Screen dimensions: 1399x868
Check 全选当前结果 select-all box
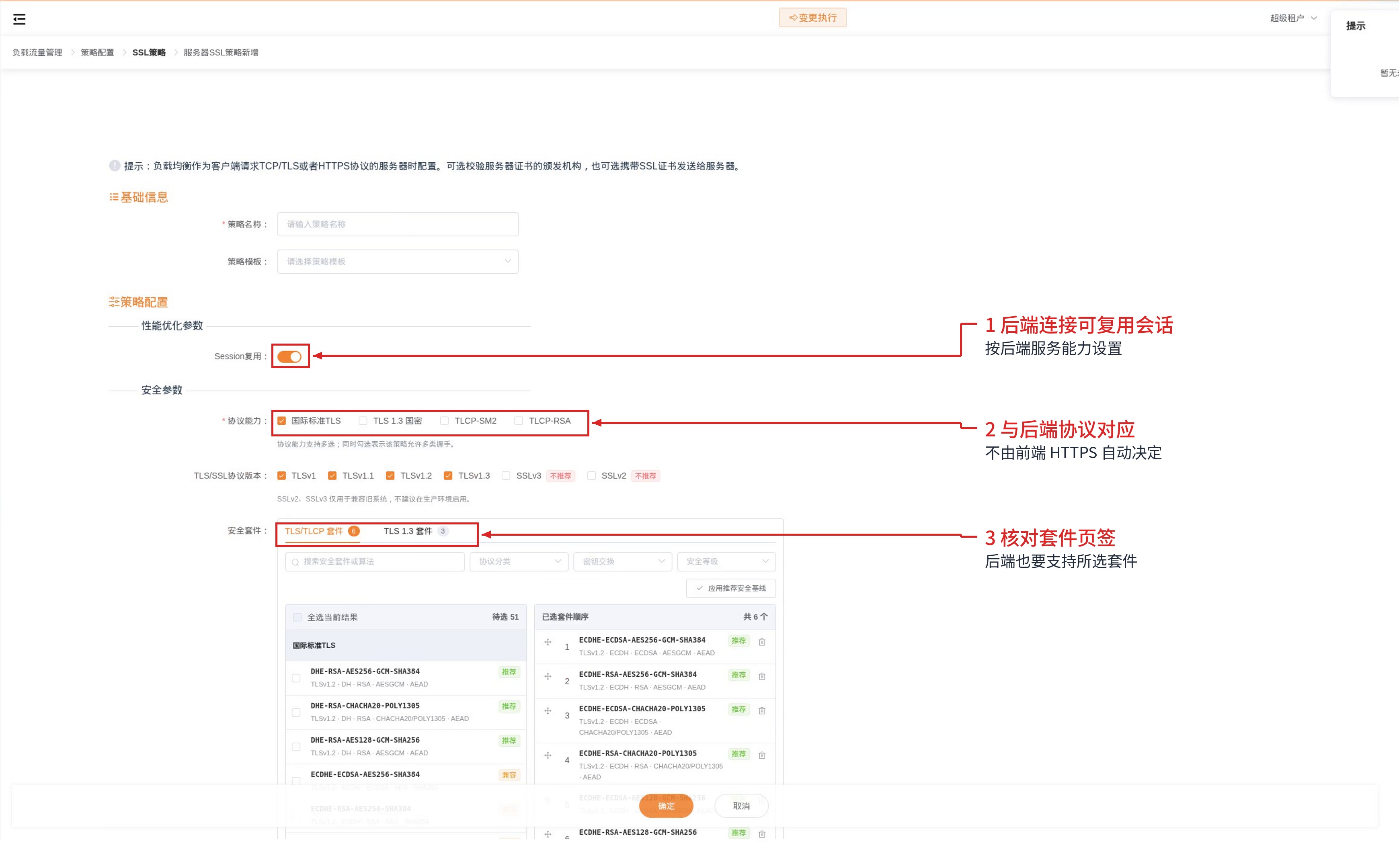click(297, 617)
